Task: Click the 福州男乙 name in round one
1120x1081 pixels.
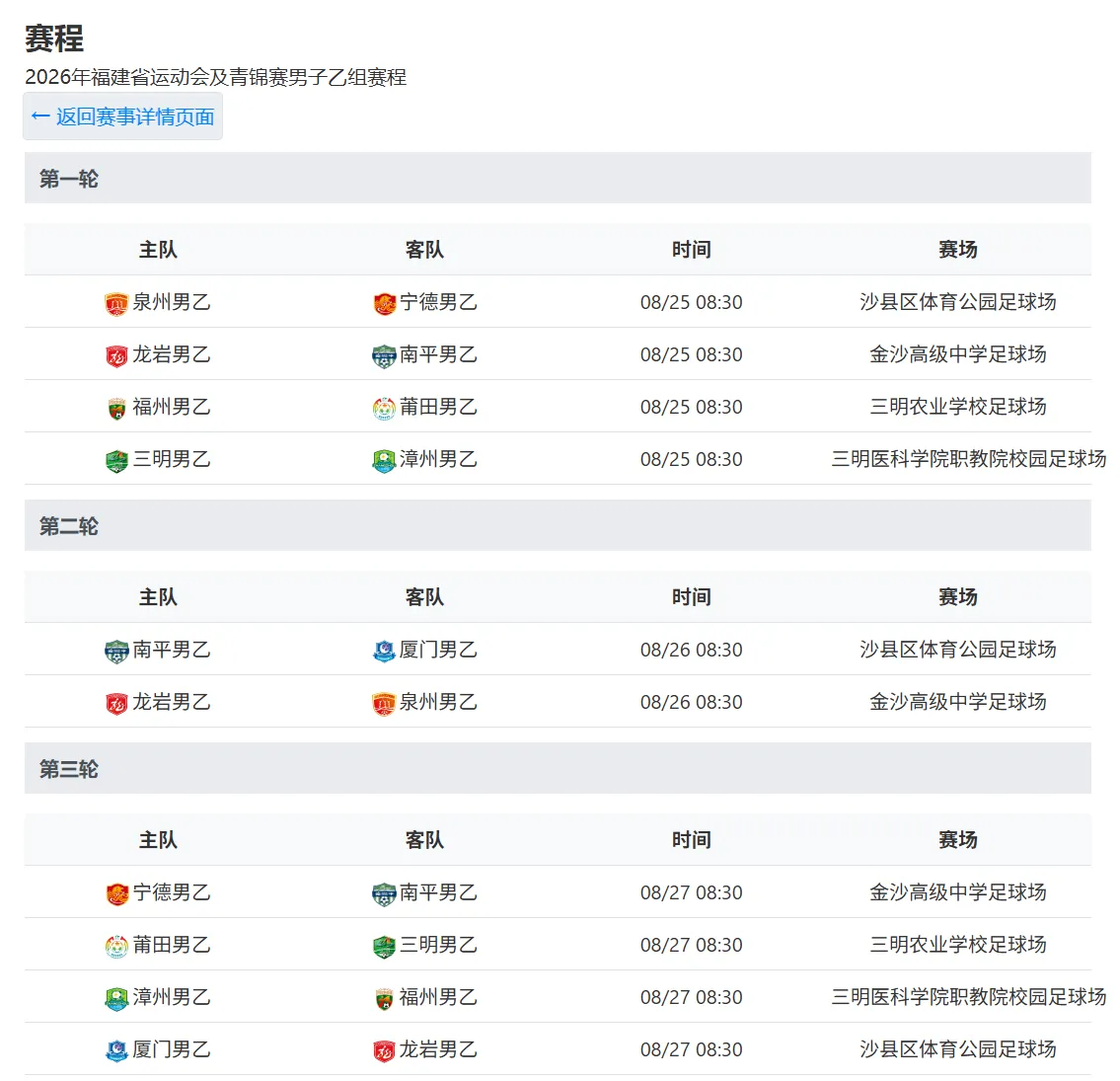Action: [172, 407]
